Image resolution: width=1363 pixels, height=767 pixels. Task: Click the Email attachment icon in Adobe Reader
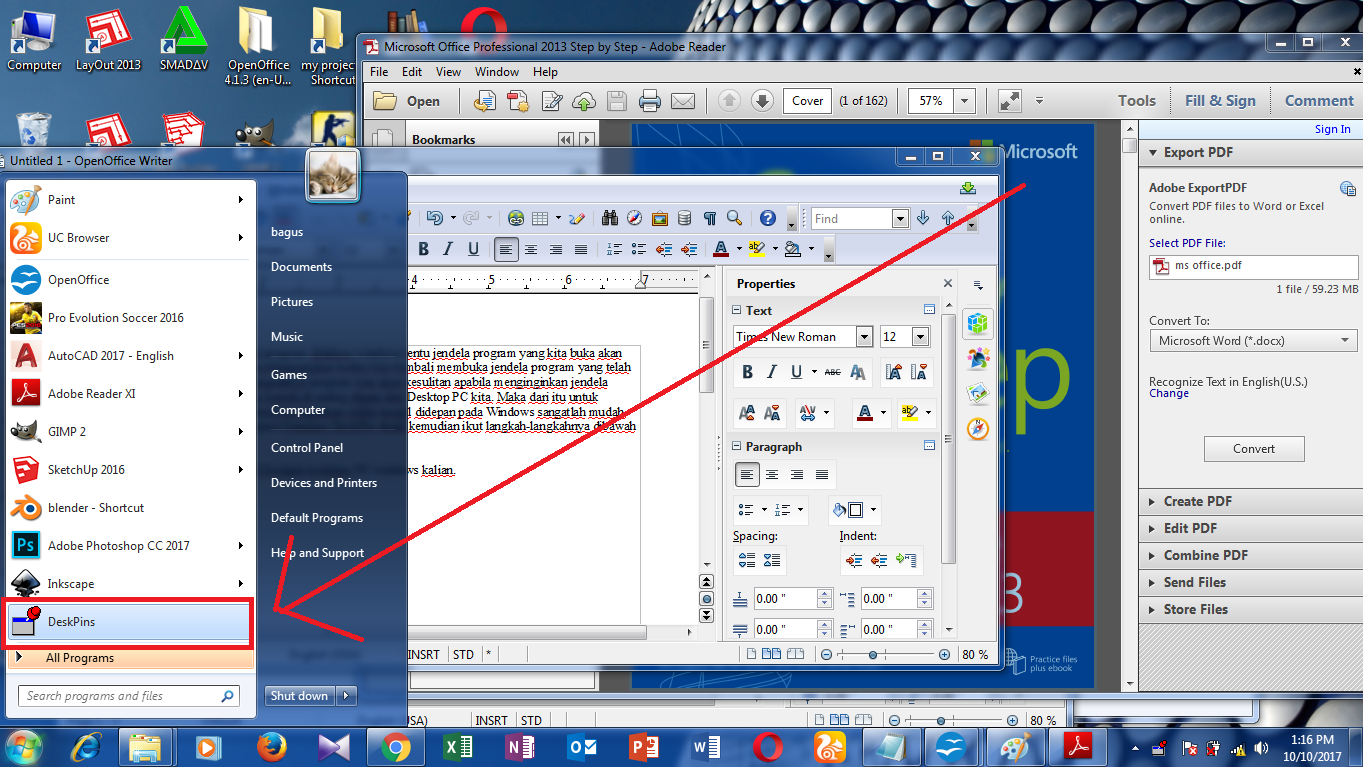click(684, 100)
